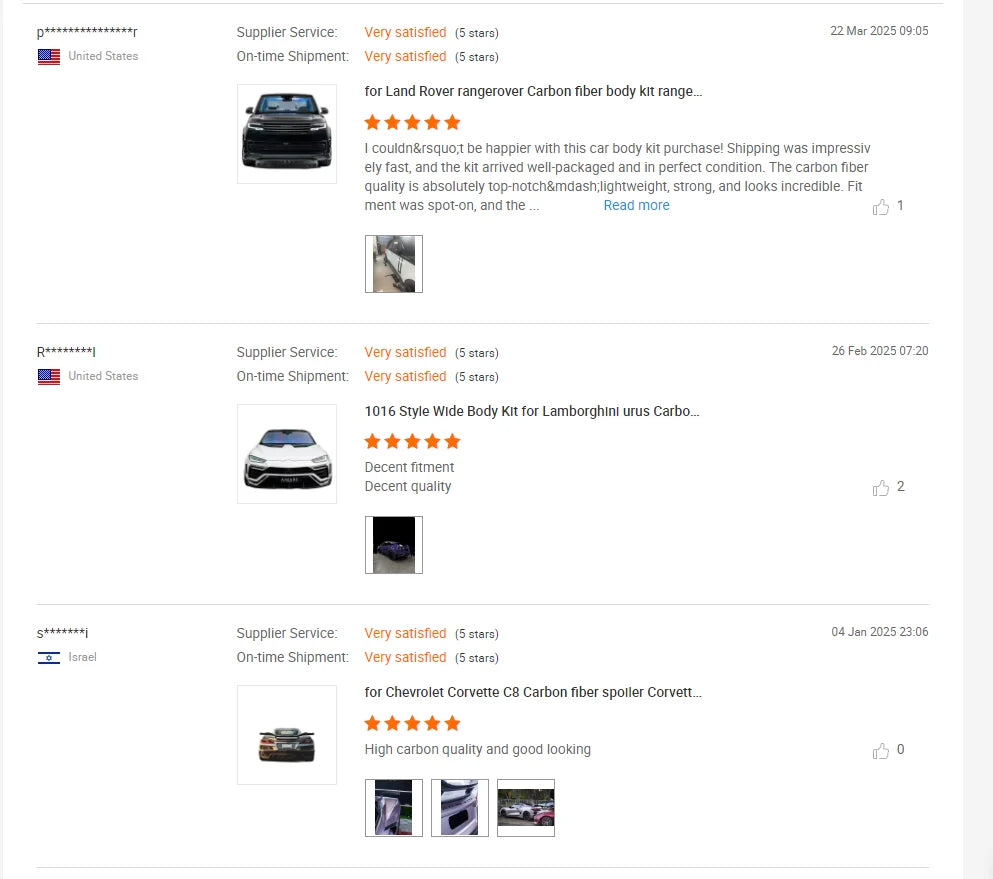Open Corvette C8 spoiler product image

point(287,735)
